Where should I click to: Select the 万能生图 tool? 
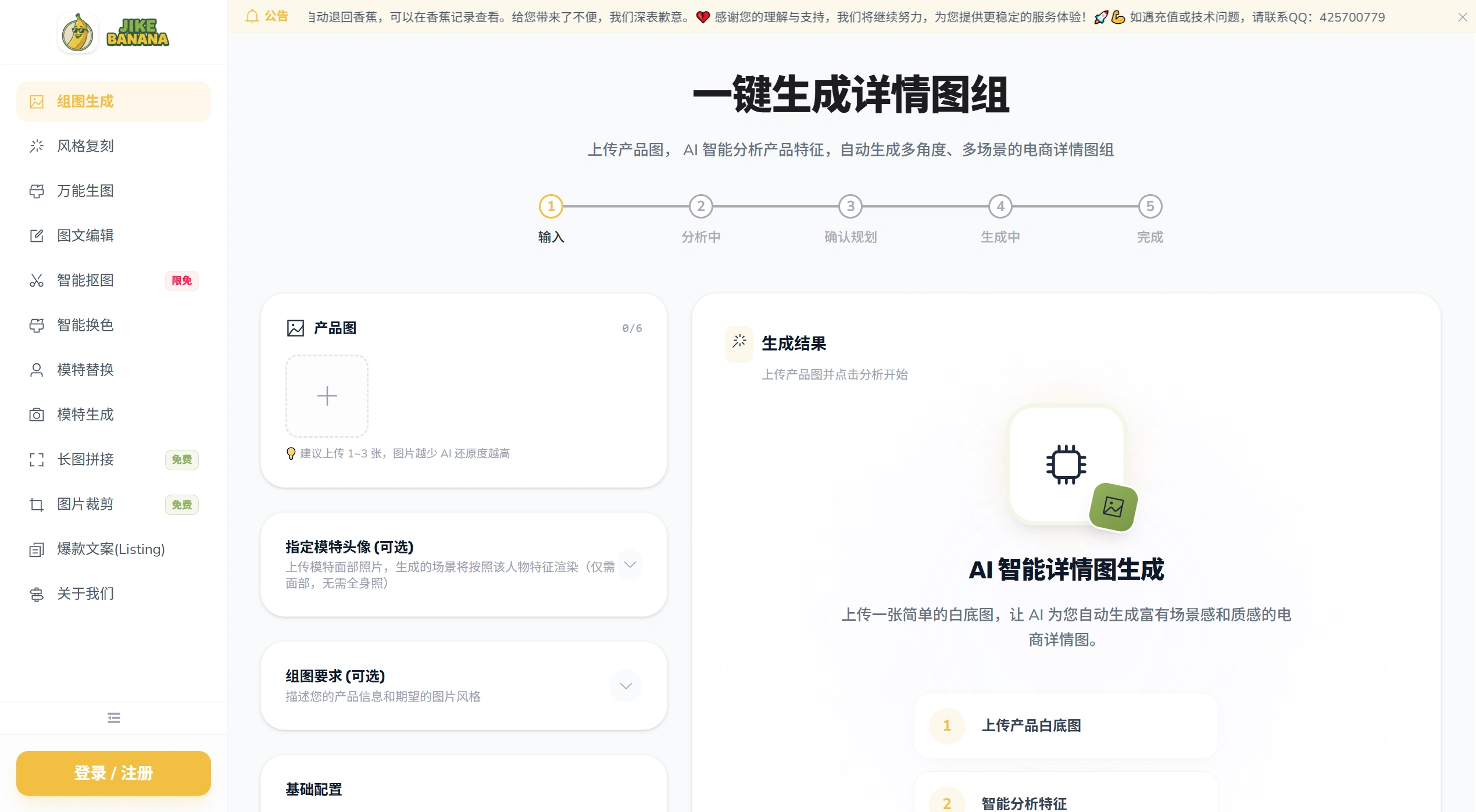(x=85, y=191)
